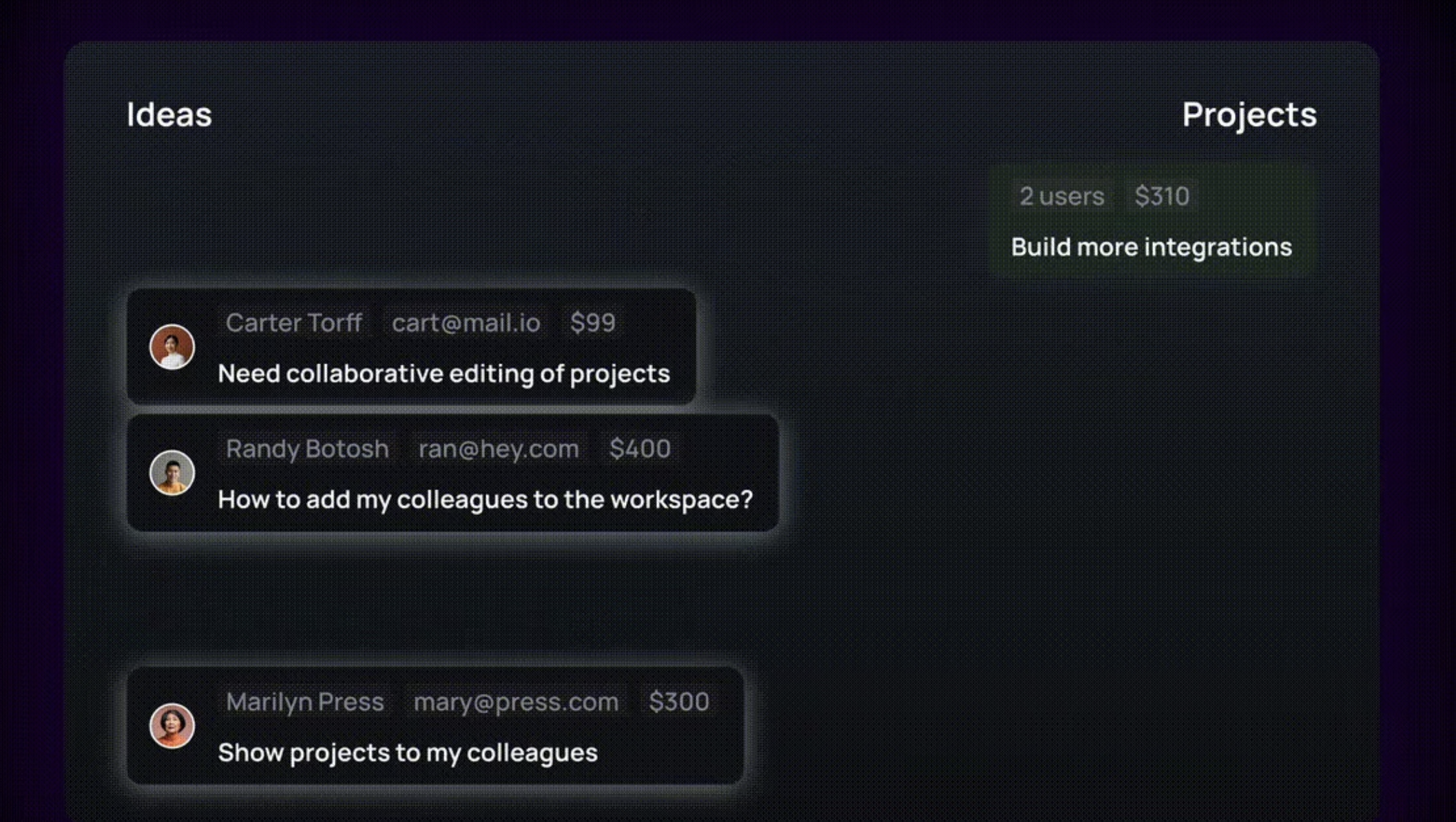Click the ran@hey.com email tag
This screenshot has width=1456, height=822.
point(499,449)
